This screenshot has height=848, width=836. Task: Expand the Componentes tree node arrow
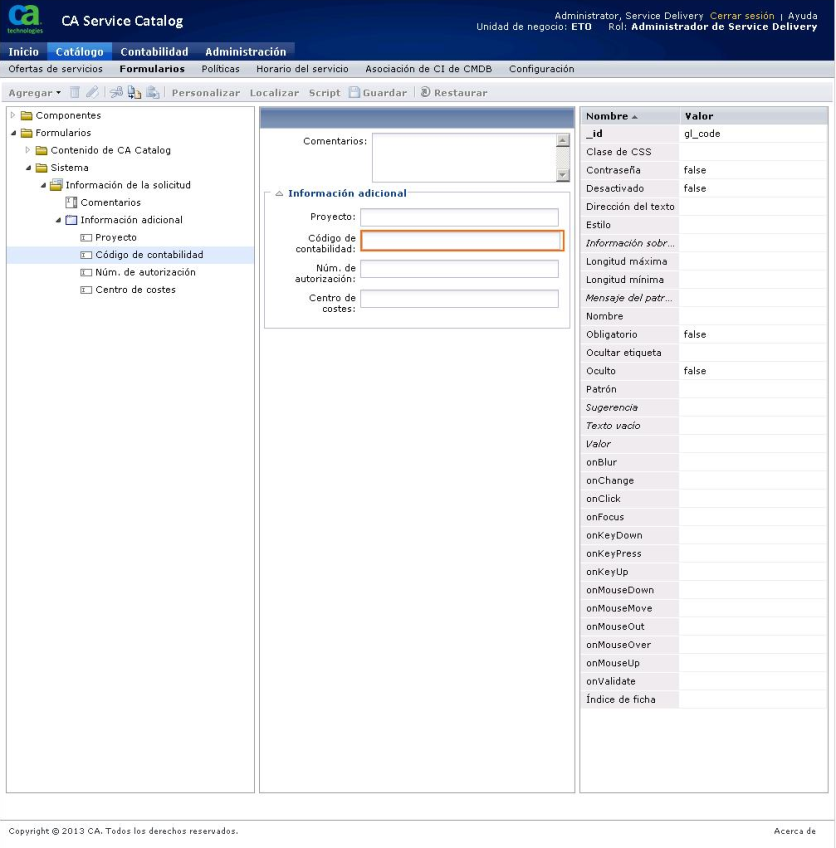[13, 115]
